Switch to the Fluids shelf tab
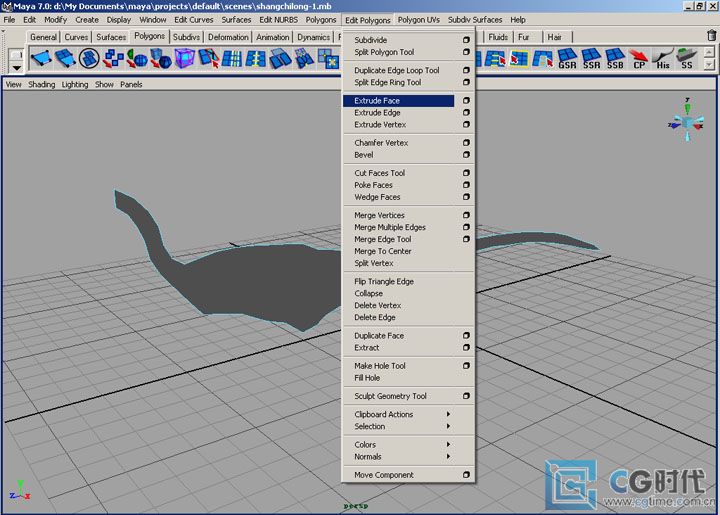 (x=498, y=37)
